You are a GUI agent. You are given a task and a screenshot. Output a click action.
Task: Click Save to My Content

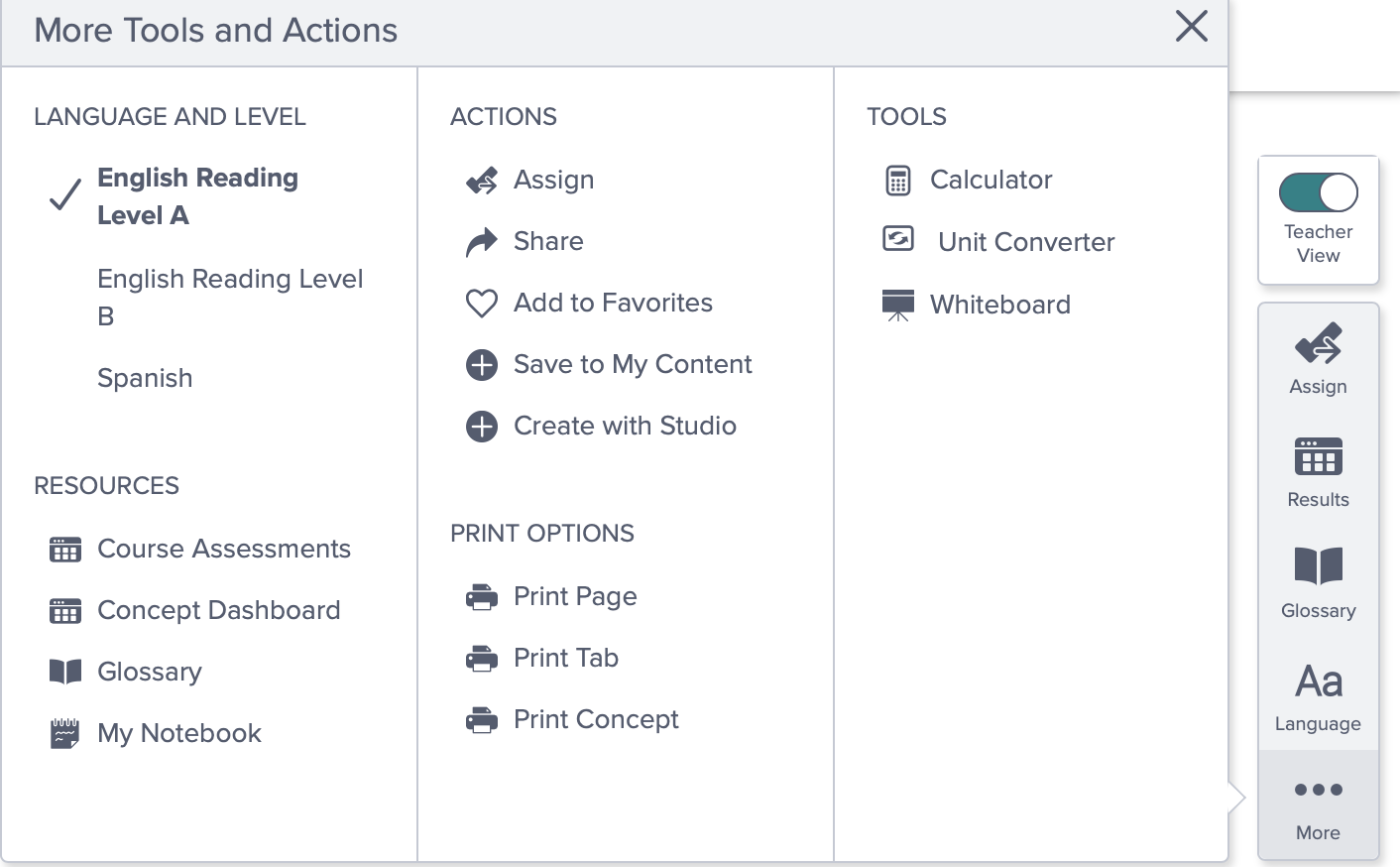[x=609, y=364]
